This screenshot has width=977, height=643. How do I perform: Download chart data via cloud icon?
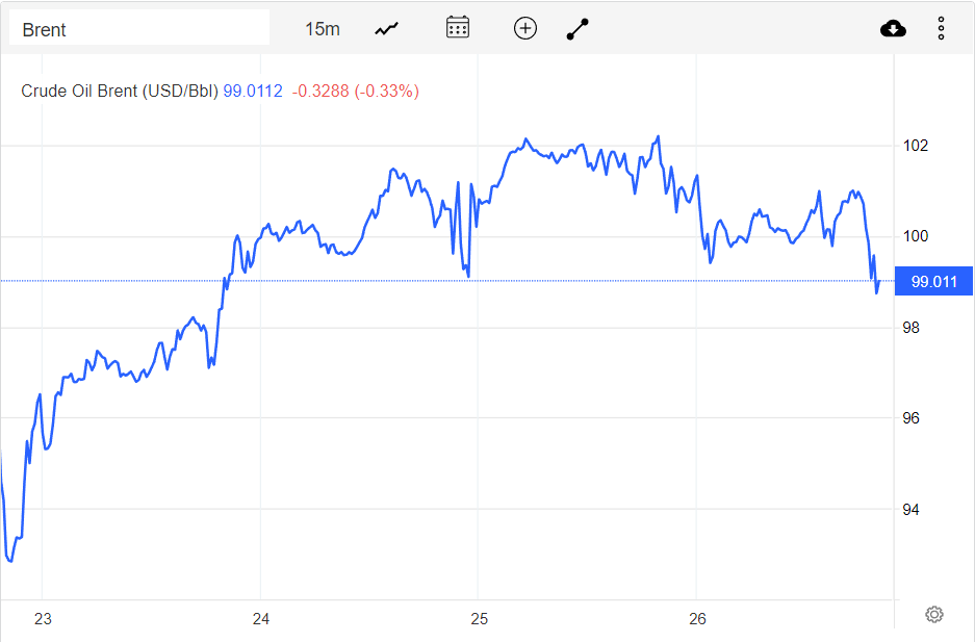coord(893,29)
